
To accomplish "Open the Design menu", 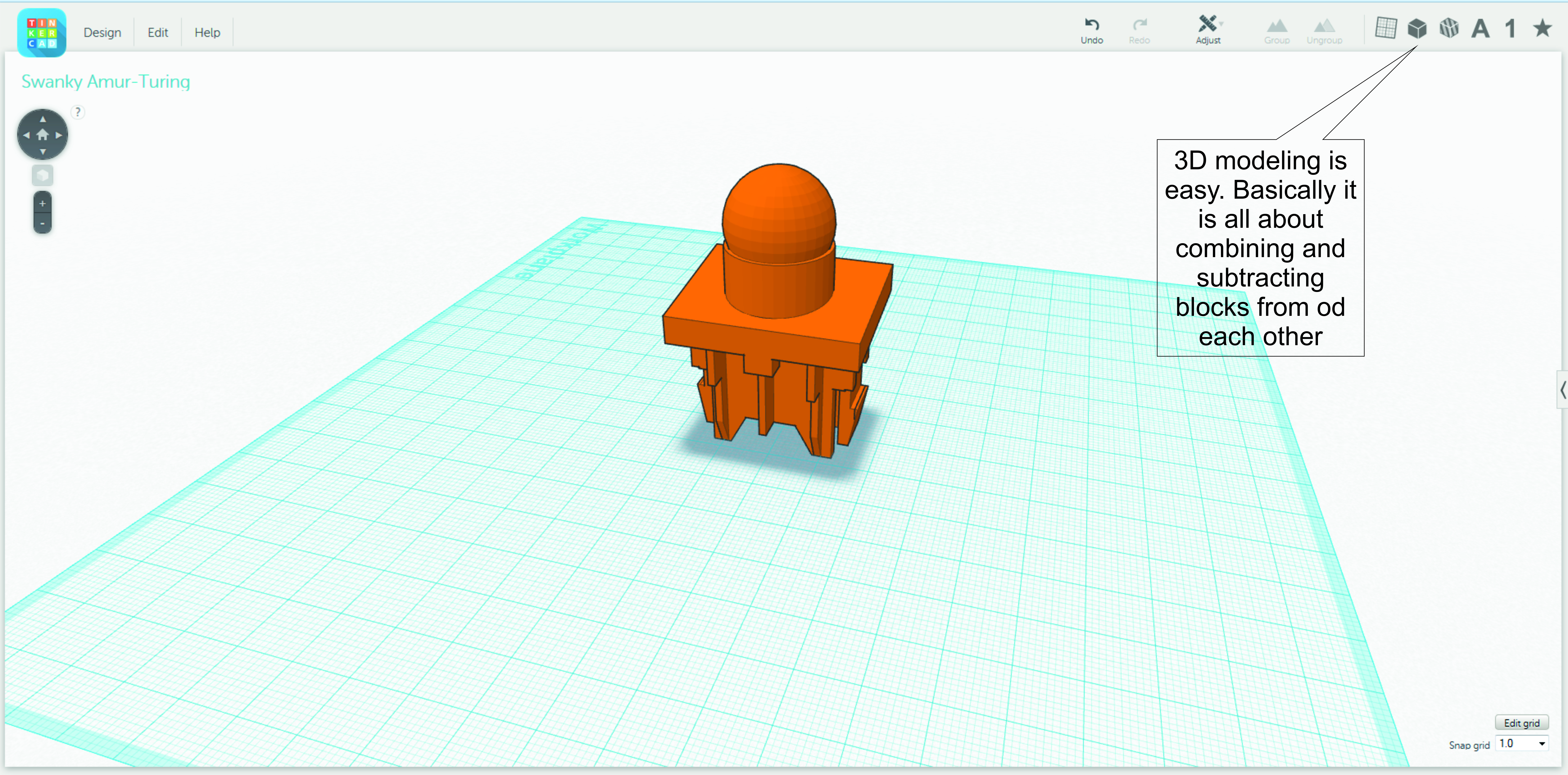I will (x=102, y=33).
